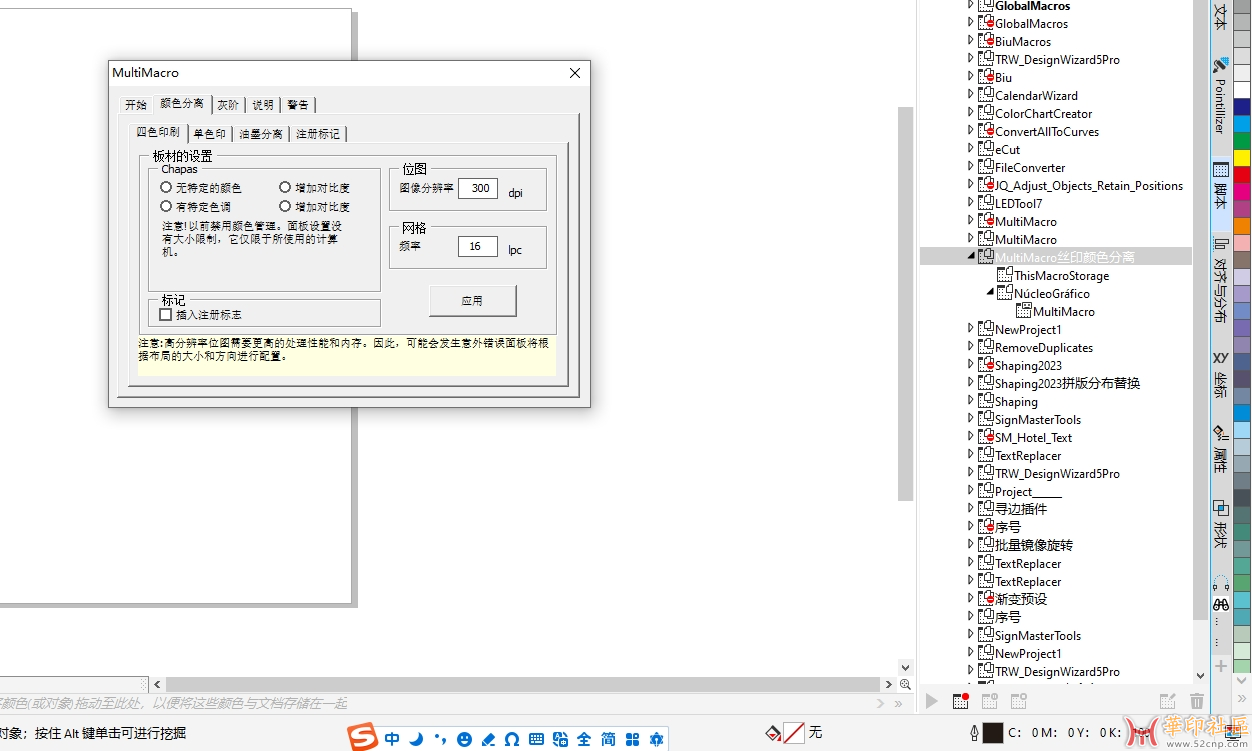Collapse the NúcleoGráfico node
The width and height of the screenshot is (1252, 751).
[990, 293]
